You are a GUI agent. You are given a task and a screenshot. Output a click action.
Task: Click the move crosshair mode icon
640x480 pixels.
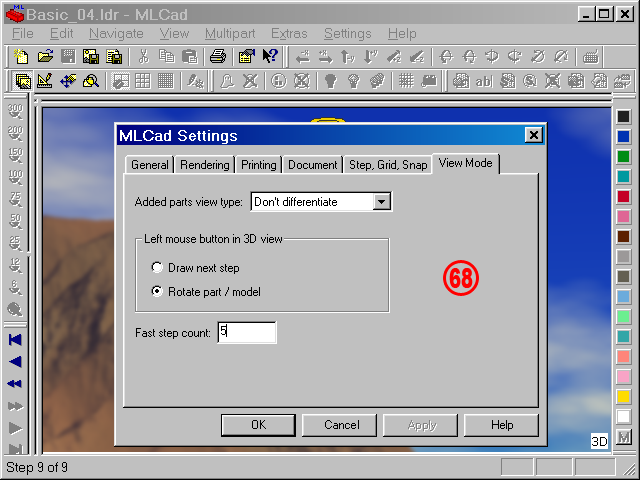pyautogui.click(x=68, y=80)
